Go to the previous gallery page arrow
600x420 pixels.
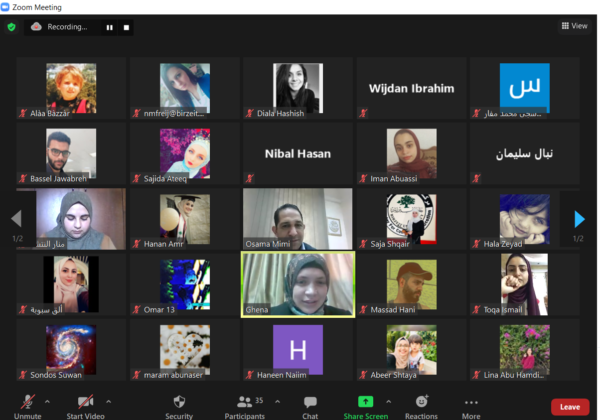16,218
